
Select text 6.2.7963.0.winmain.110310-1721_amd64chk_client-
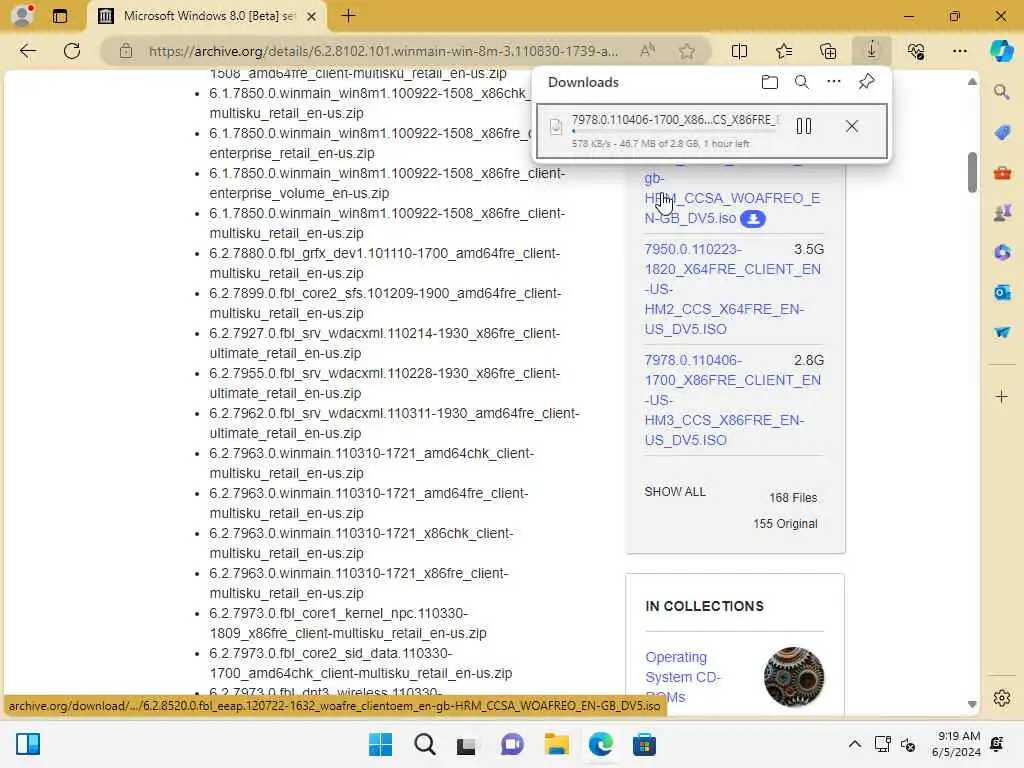coord(372,453)
